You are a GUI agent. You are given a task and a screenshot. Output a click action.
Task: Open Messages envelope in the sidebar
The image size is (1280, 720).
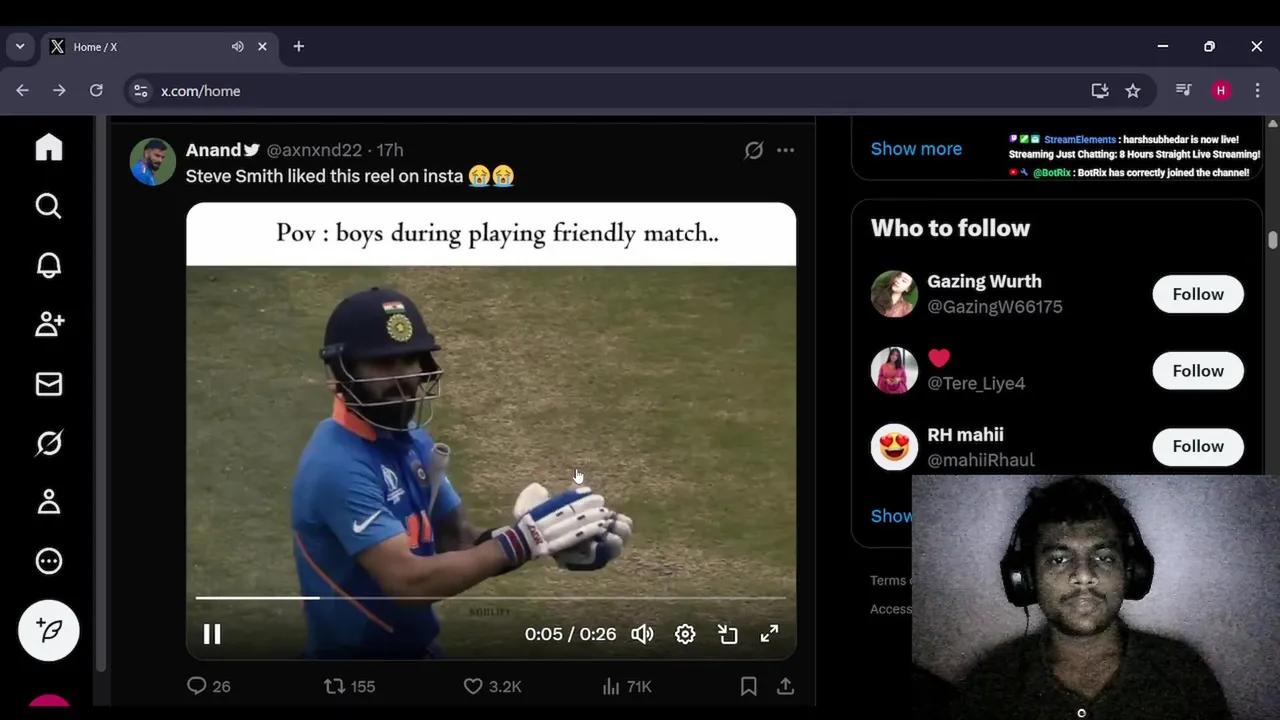click(x=49, y=384)
